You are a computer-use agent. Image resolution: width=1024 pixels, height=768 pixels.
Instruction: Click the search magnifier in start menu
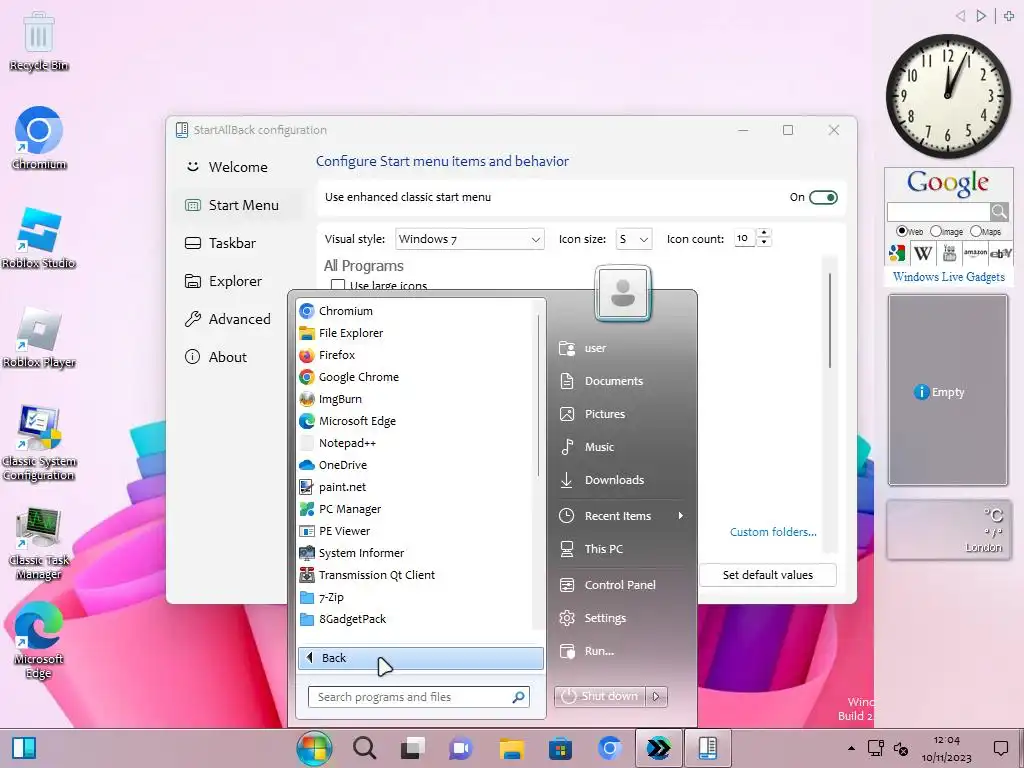pyautogui.click(x=519, y=697)
